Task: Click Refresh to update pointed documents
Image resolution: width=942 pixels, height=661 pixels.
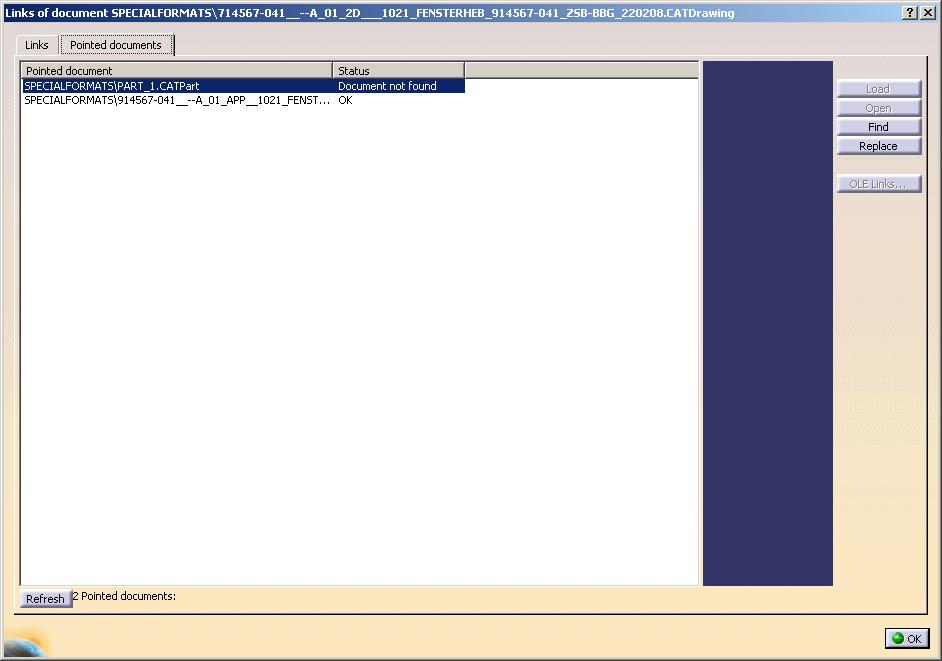Action: 46,599
